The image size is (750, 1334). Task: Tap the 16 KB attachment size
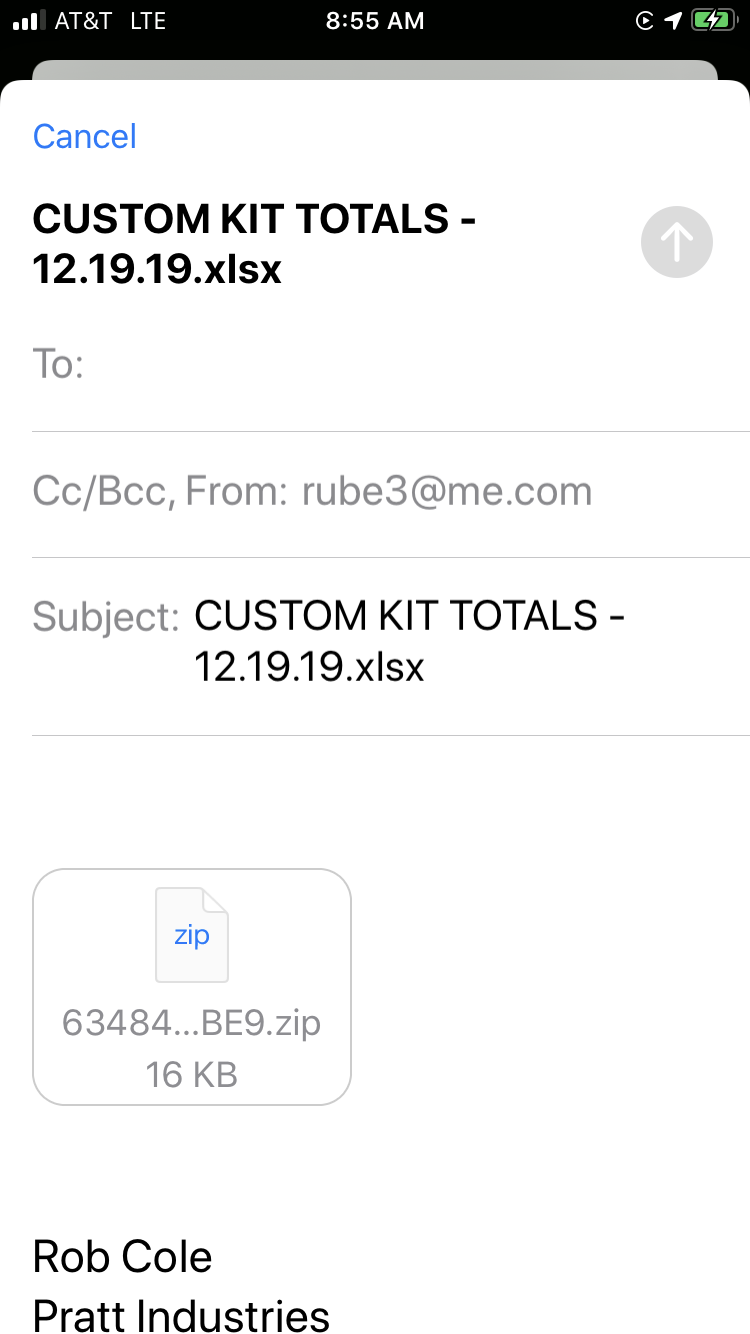tap(192, 1075)
